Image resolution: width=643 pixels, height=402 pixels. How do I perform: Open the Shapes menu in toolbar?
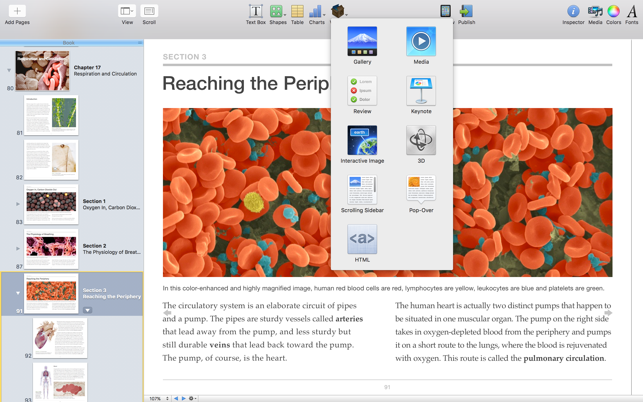pyautogui.click(x=277, y=12)
